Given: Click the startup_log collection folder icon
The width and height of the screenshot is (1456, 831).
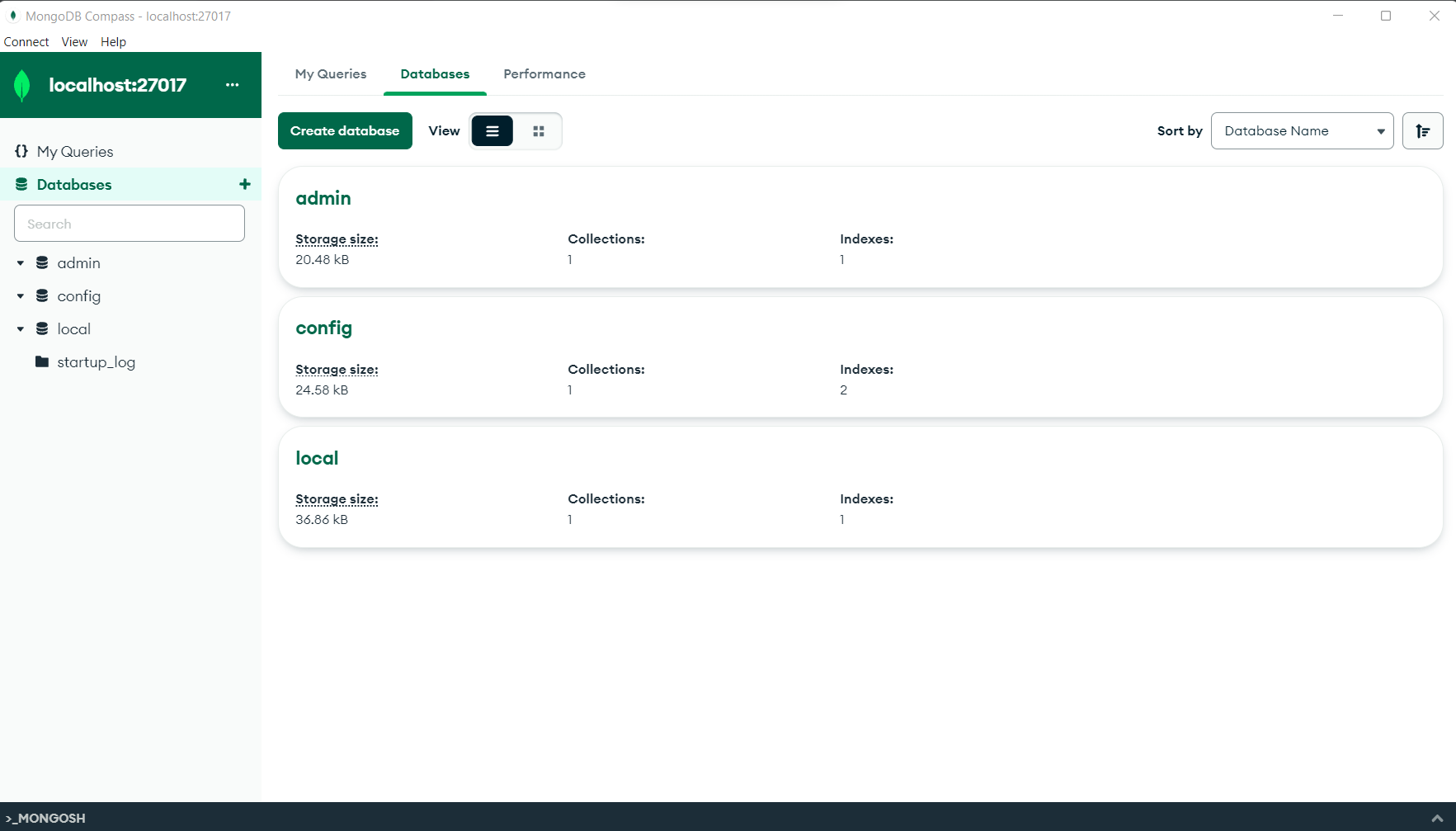Looking at the screenshot, I should click(x=42, y=362).
